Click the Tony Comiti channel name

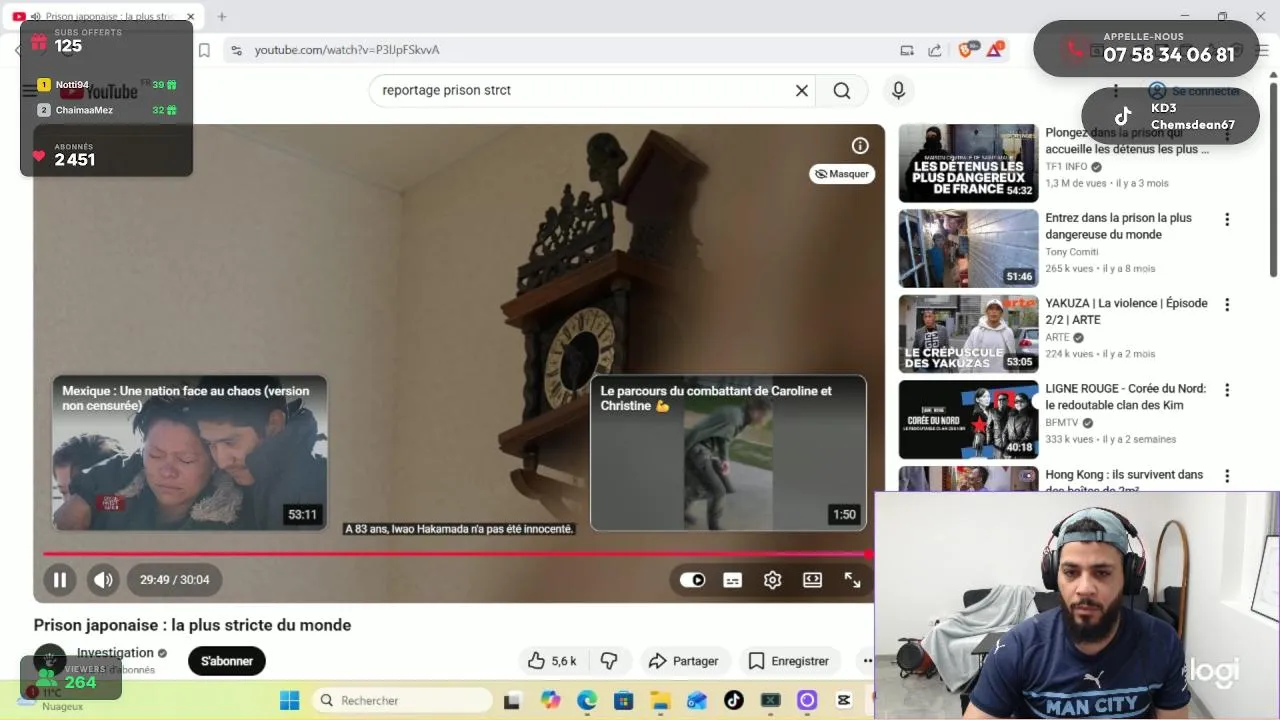coord(1072,252)
